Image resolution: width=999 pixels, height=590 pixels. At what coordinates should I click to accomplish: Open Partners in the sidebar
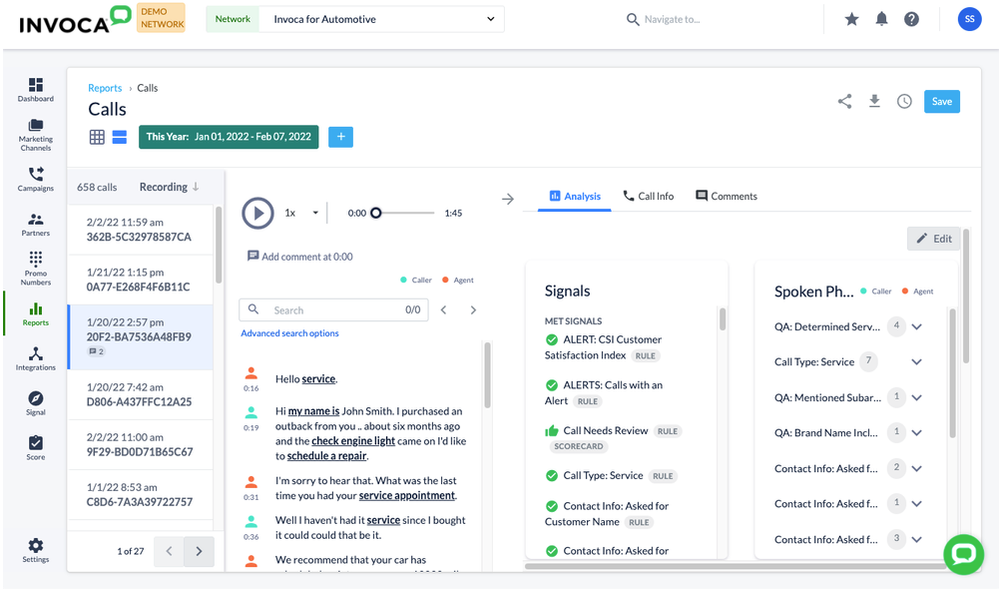point(36,224)
